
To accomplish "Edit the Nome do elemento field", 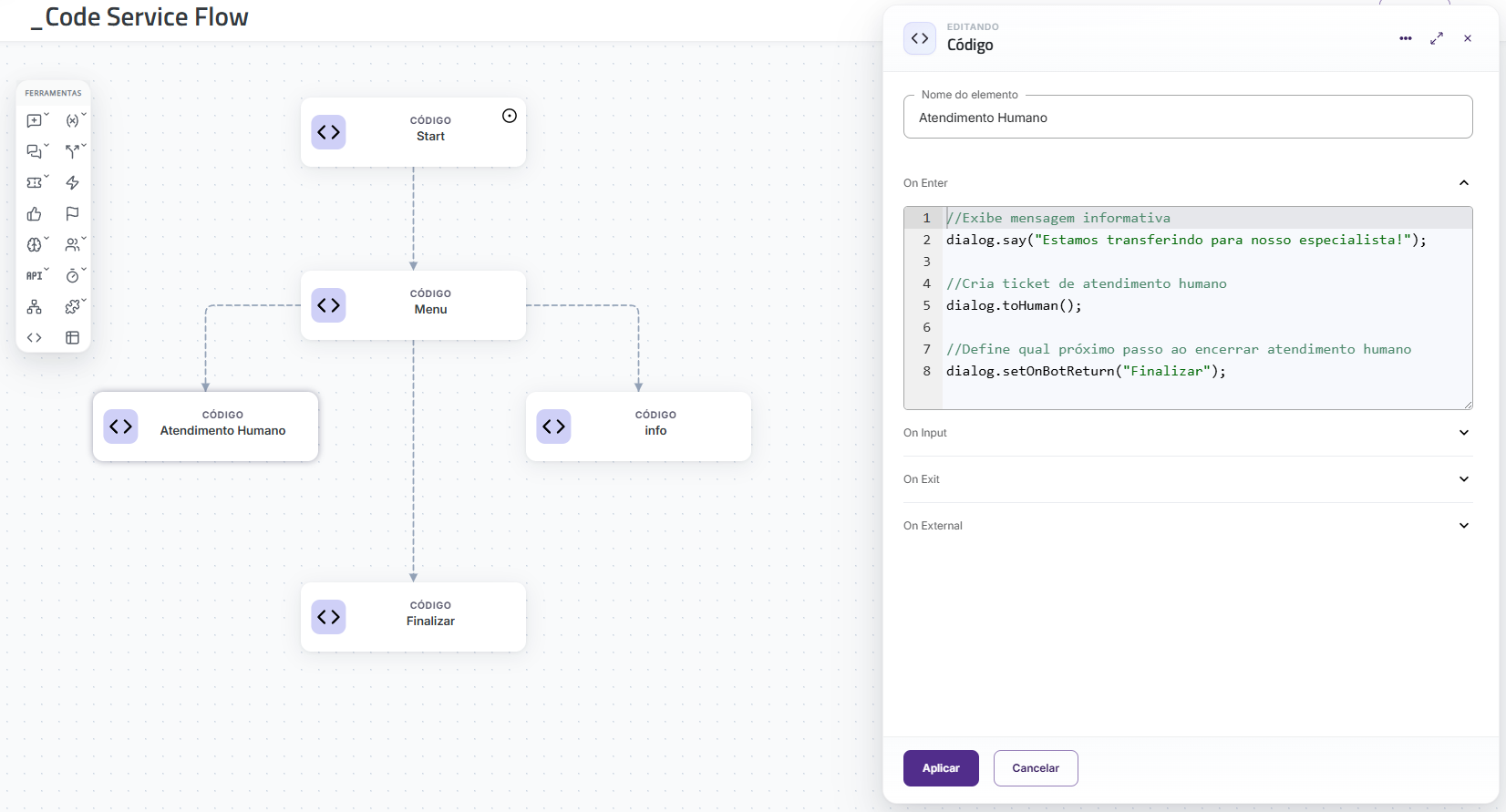I will click(1188, 118).
